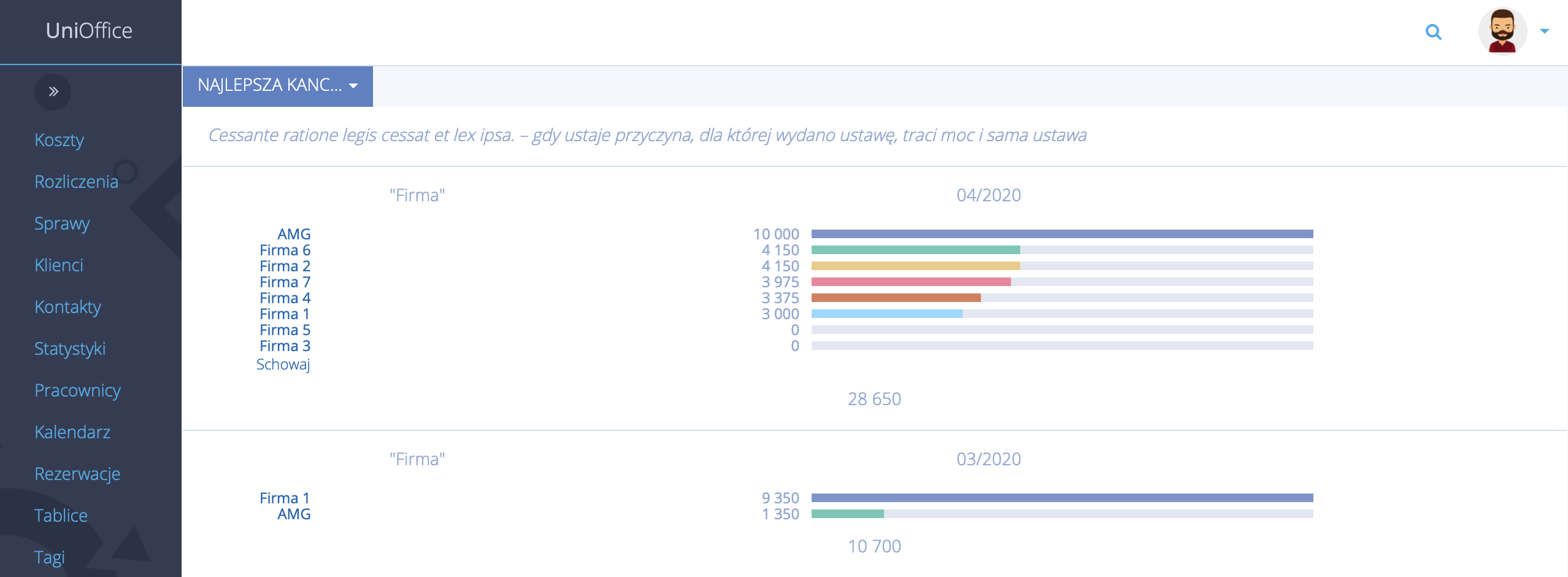Open Rezerwacje in the sidebar
This screenshot has height=577, width=1568.
click(x=77, y=474)
